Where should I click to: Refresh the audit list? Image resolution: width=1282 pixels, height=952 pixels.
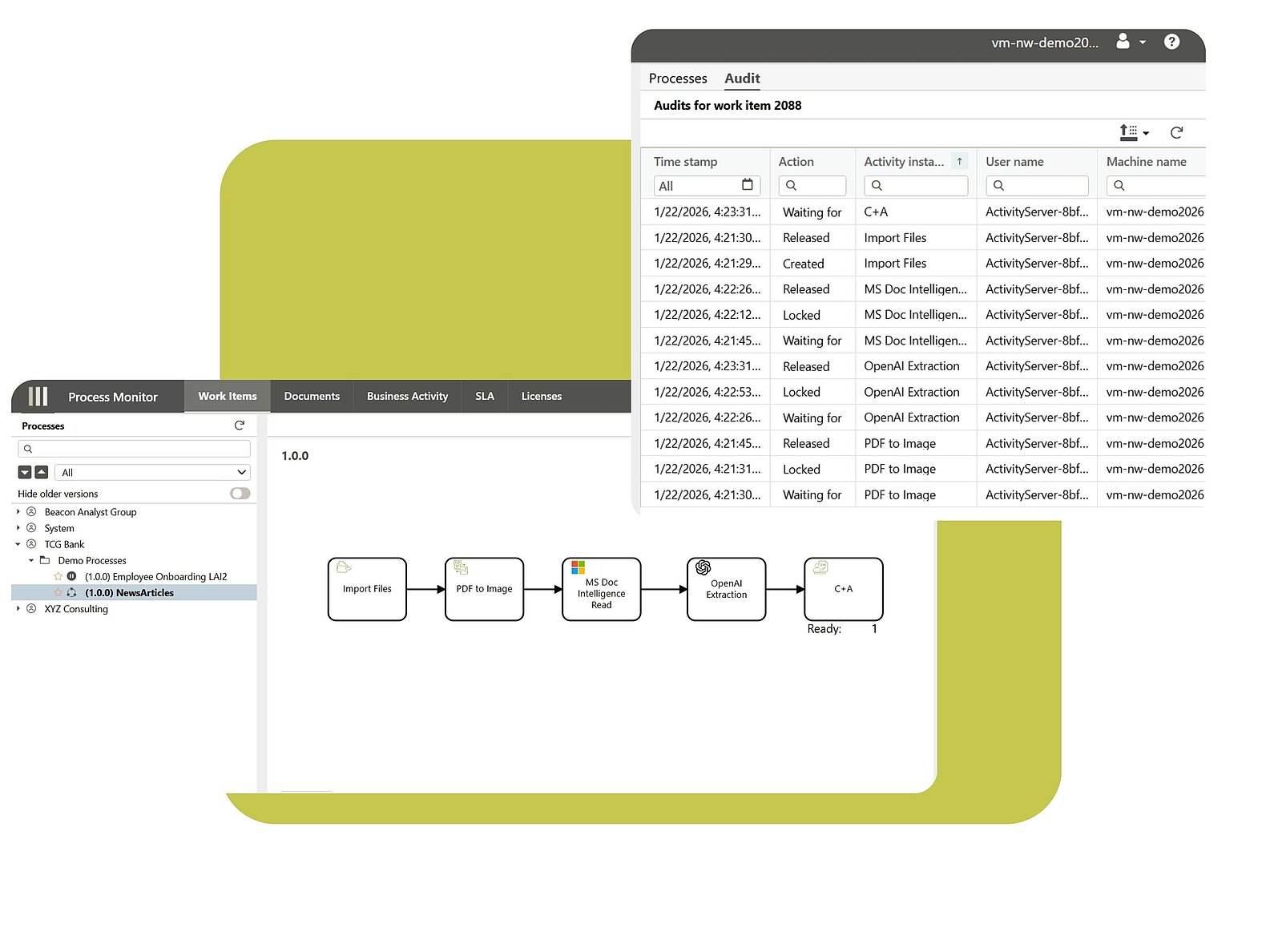click(1176, 133)
